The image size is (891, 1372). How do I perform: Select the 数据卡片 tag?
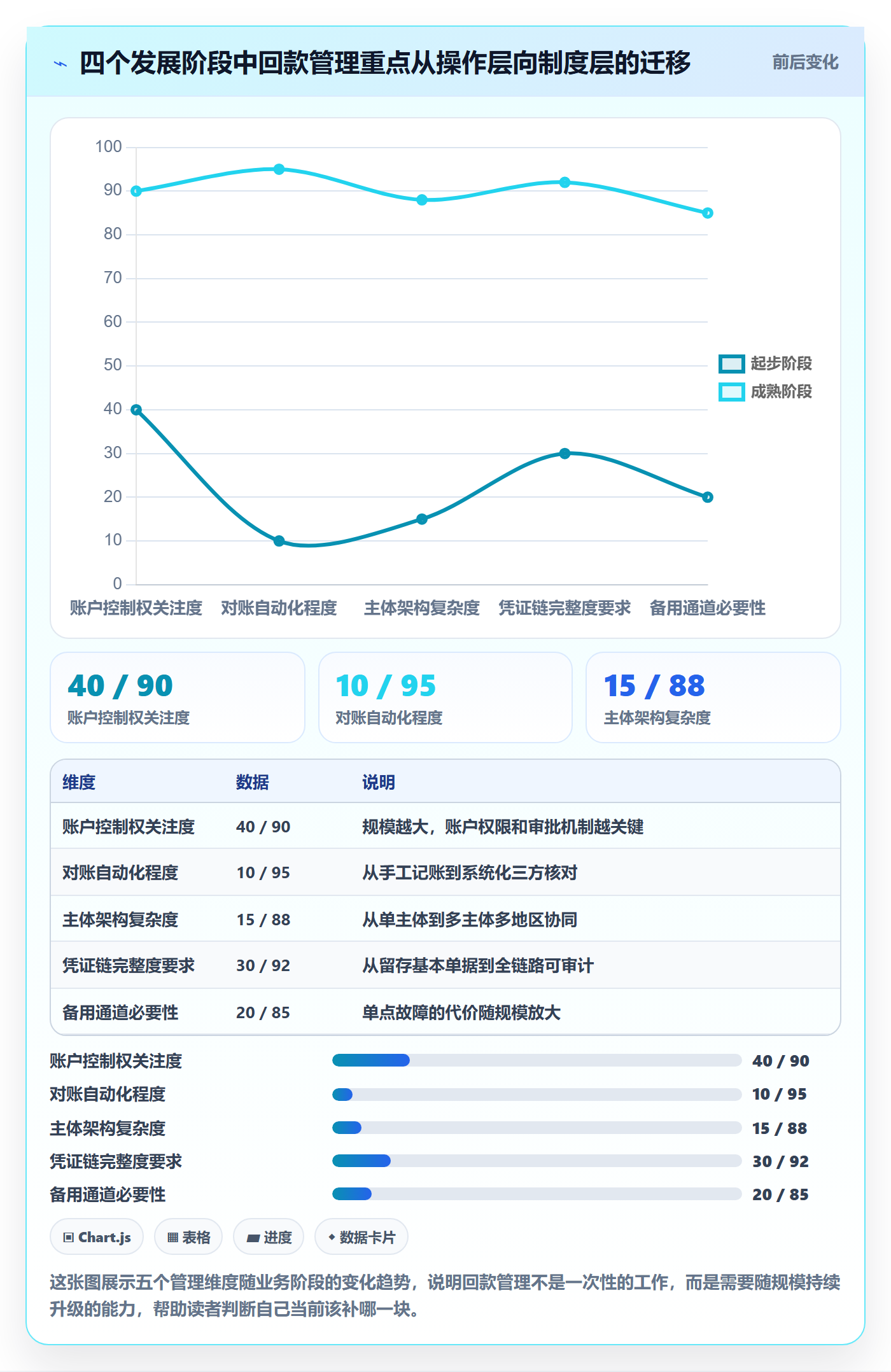(x=361, y=1237)
